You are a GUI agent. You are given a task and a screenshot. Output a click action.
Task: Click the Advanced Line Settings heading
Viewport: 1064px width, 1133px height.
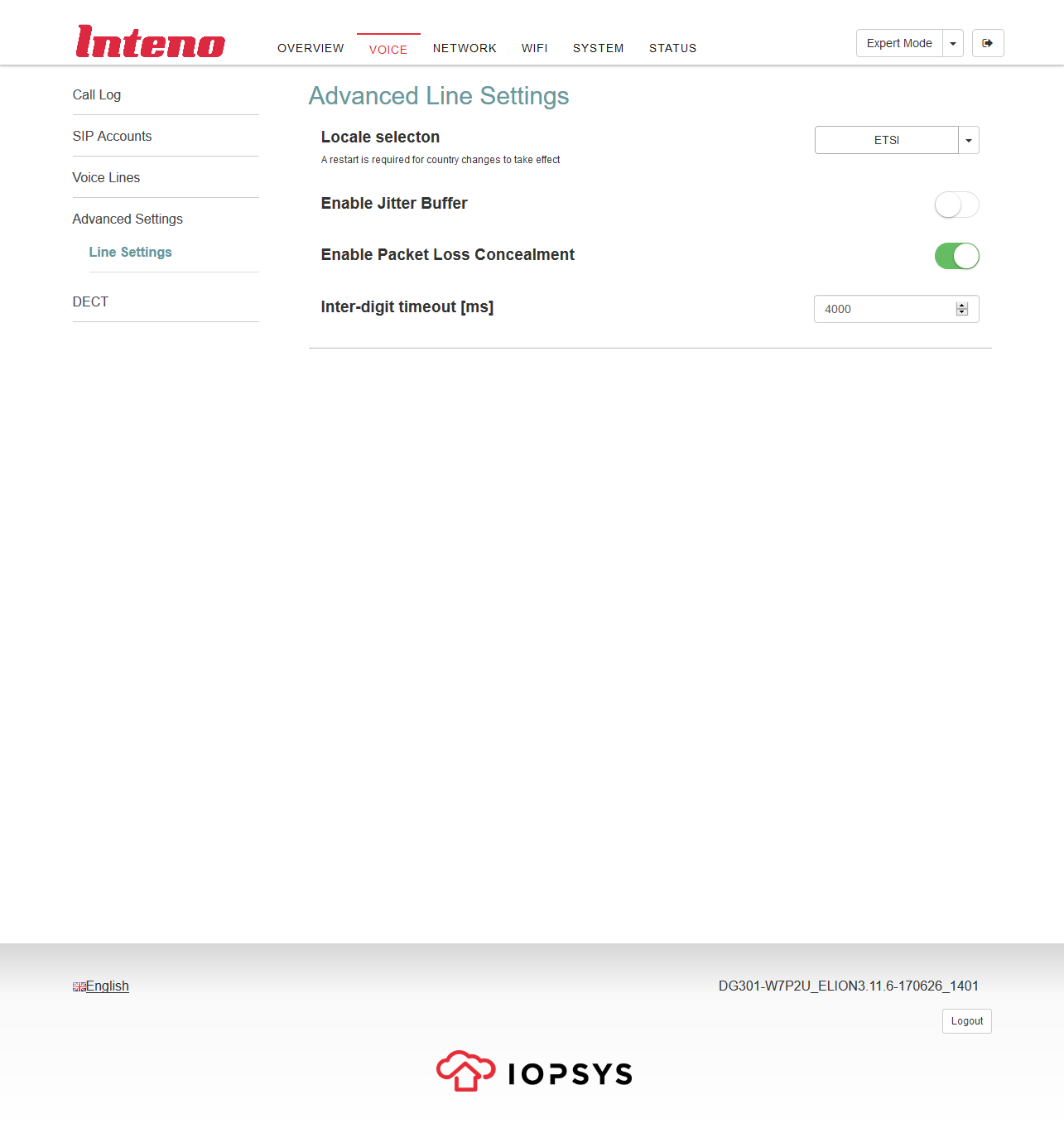(x=439, y=96)
